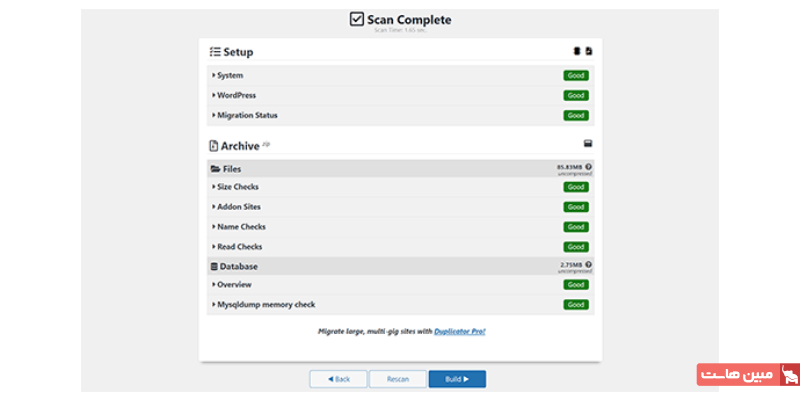Image resolution: width=800 pixels, height=400 pixels.
Task: Expand the Size Checks row
Action: (x=239, y=186)
